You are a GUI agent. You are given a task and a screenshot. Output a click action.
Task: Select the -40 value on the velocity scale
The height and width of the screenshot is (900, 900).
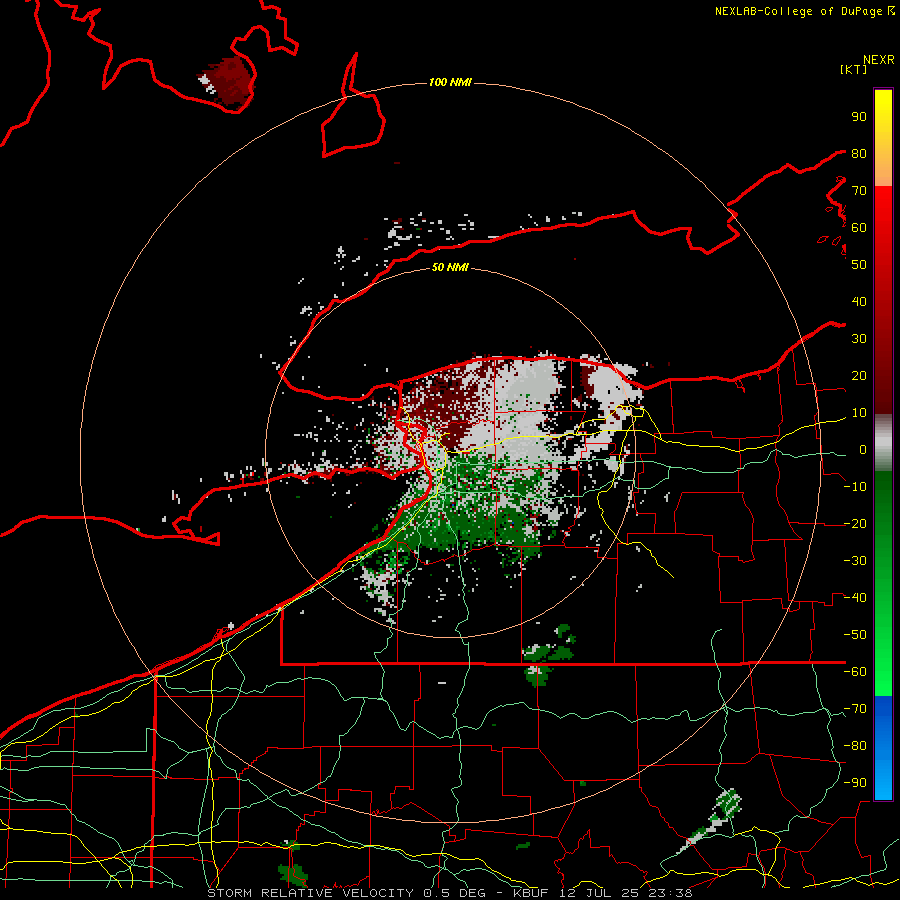click(855, 598)
